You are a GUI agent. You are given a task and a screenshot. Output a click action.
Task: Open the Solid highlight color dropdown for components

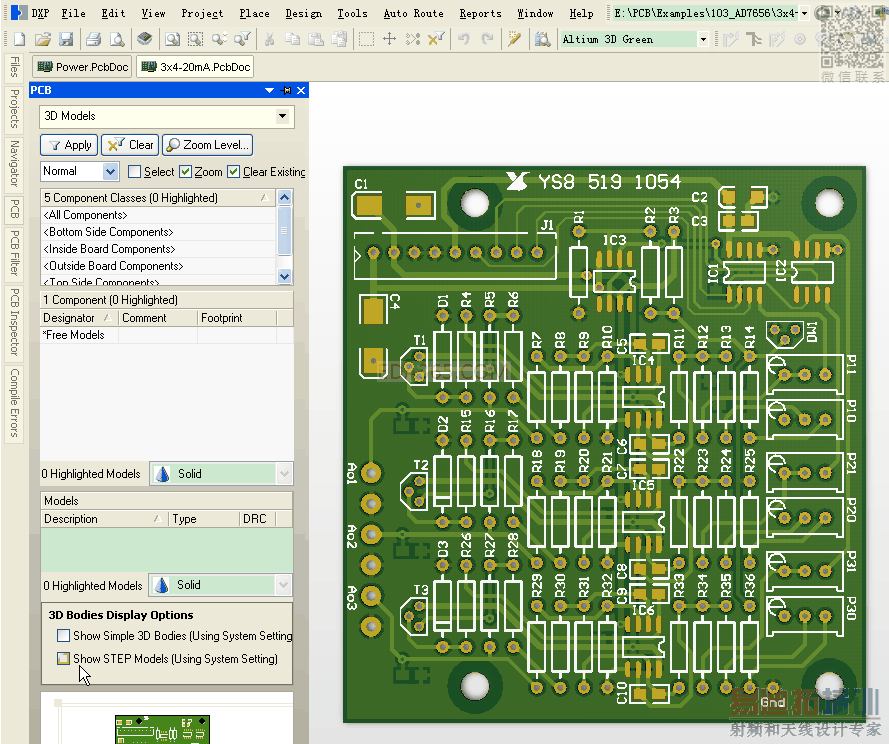(x=284, y=474)
